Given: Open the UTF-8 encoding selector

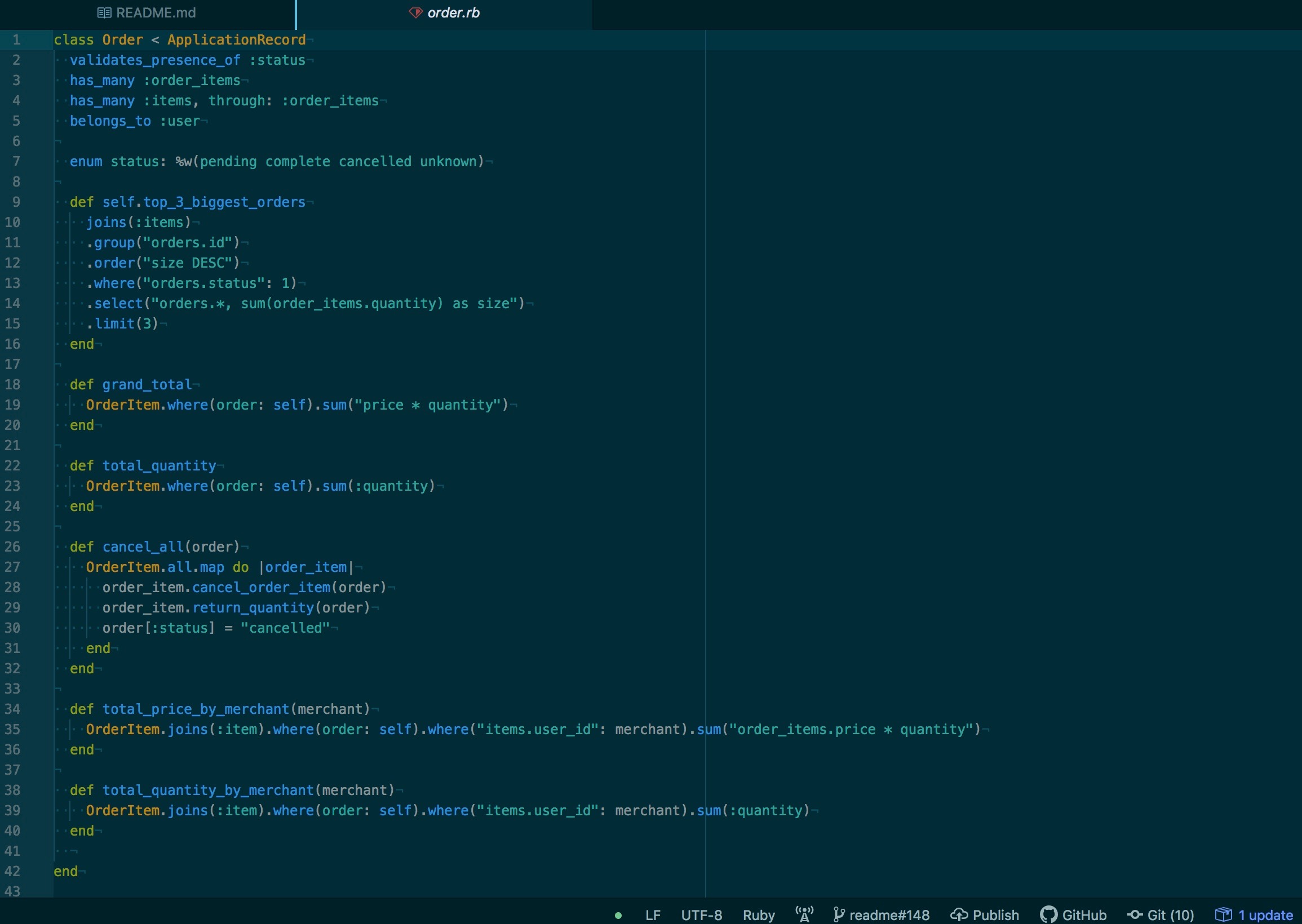Looking at the screenshot, I should 701,915.
